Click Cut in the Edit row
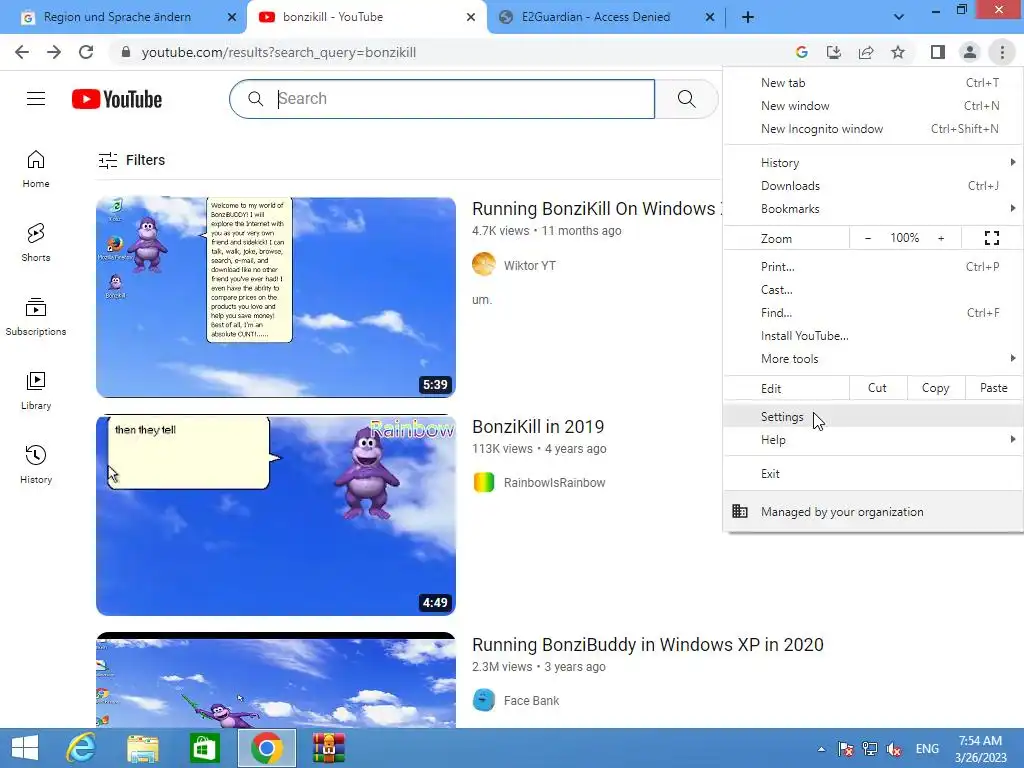Image resolution: width=1024 pixels, height=768 pixels. click(877, 388)
